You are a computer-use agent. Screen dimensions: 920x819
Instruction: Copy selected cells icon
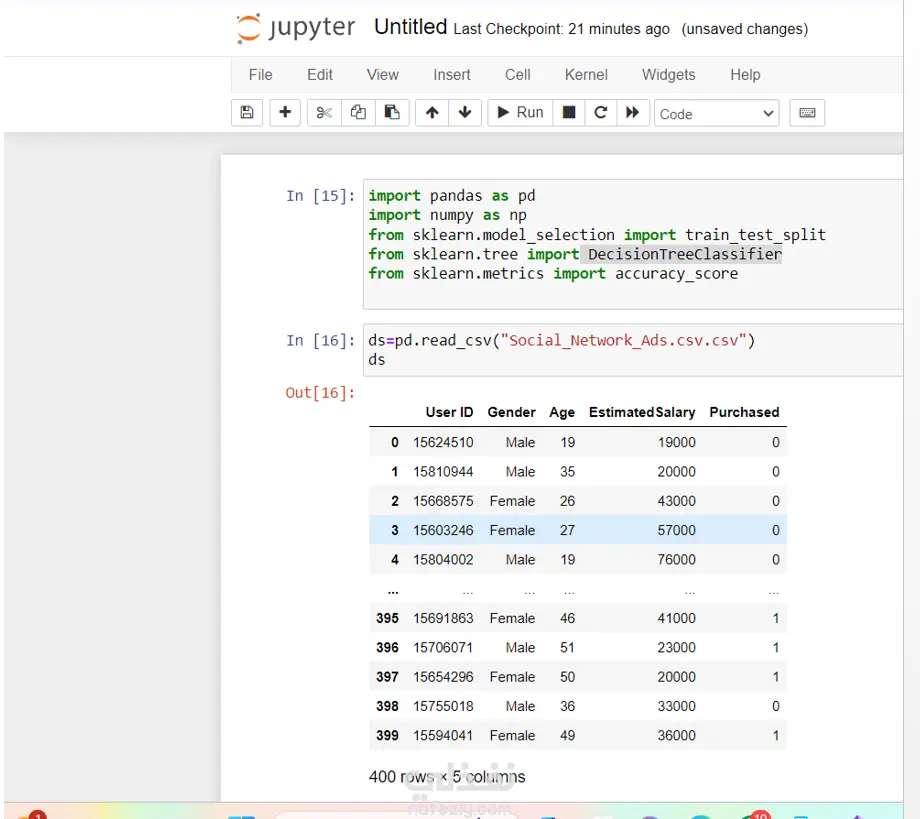pos(358,113)
